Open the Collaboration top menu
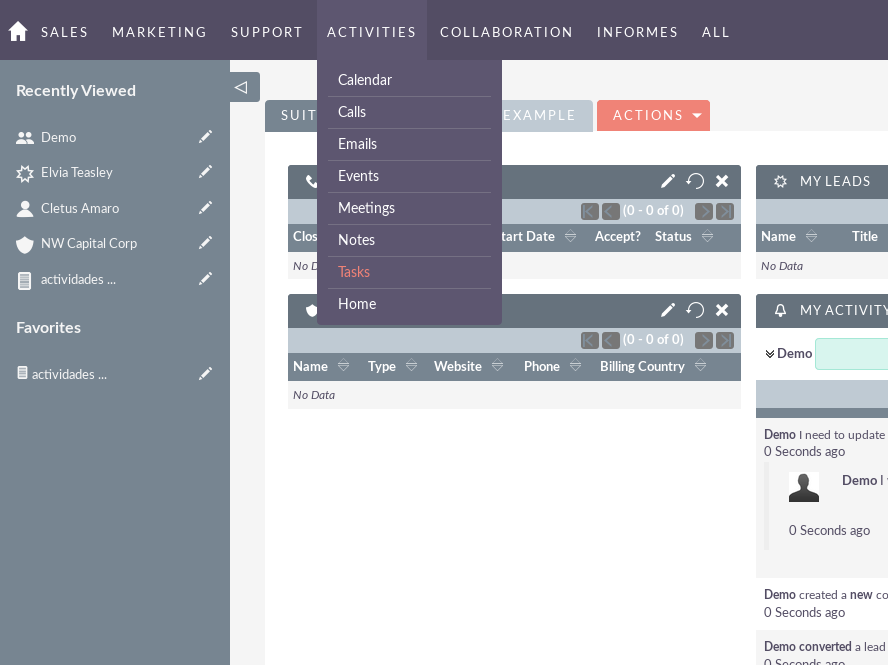 coord(506,32)
